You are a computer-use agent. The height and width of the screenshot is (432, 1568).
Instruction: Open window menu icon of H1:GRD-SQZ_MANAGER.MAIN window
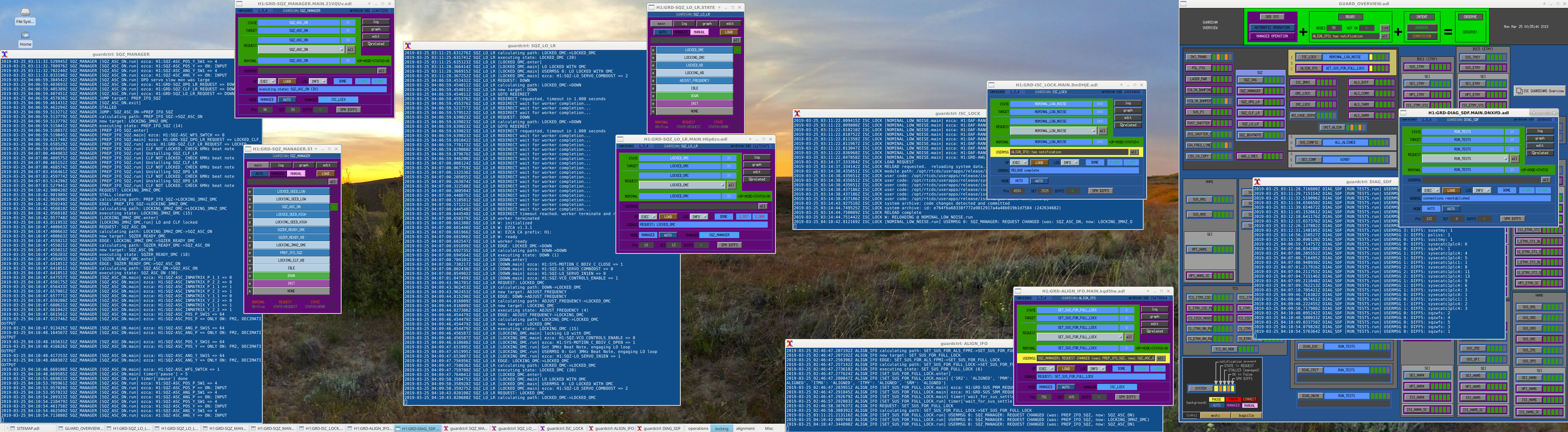point(240,4)
